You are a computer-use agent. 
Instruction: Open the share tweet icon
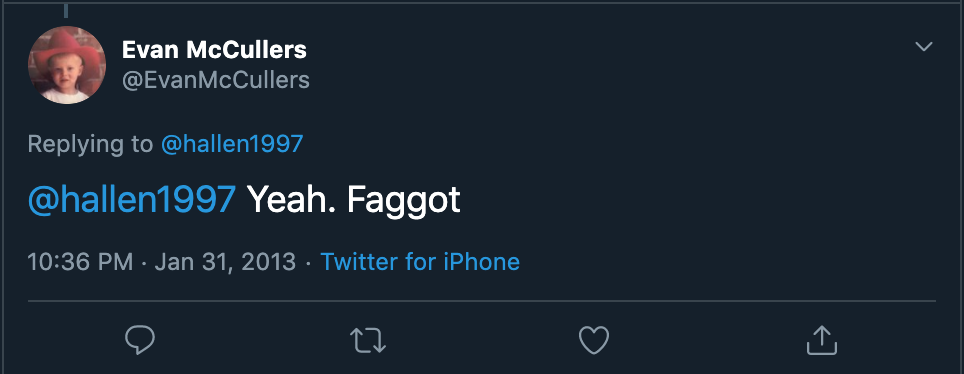click(822, 340)
